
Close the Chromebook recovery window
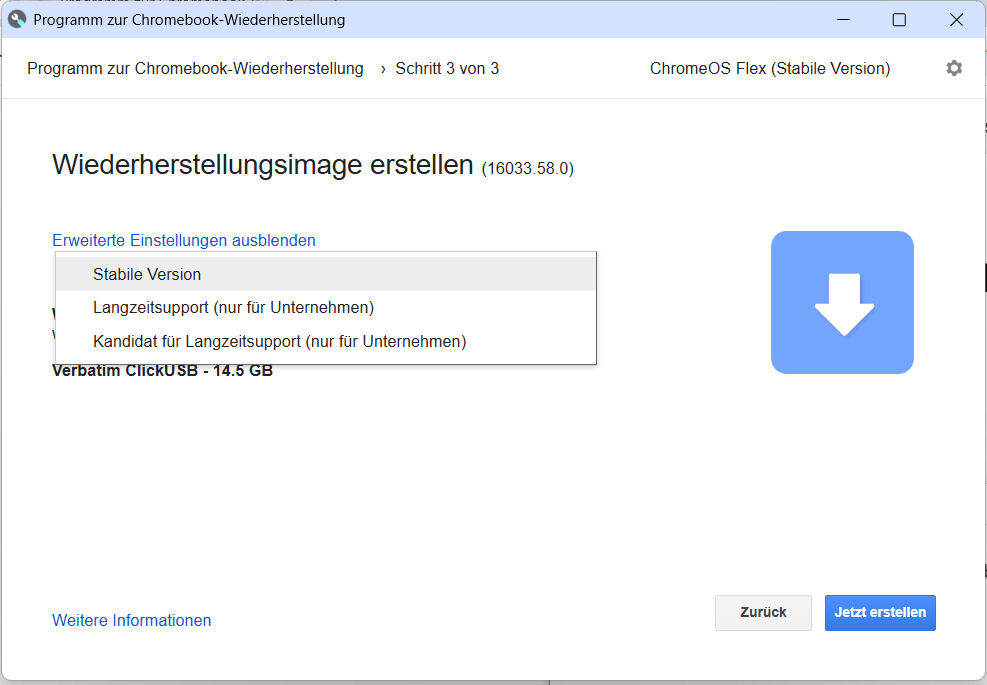956,19
